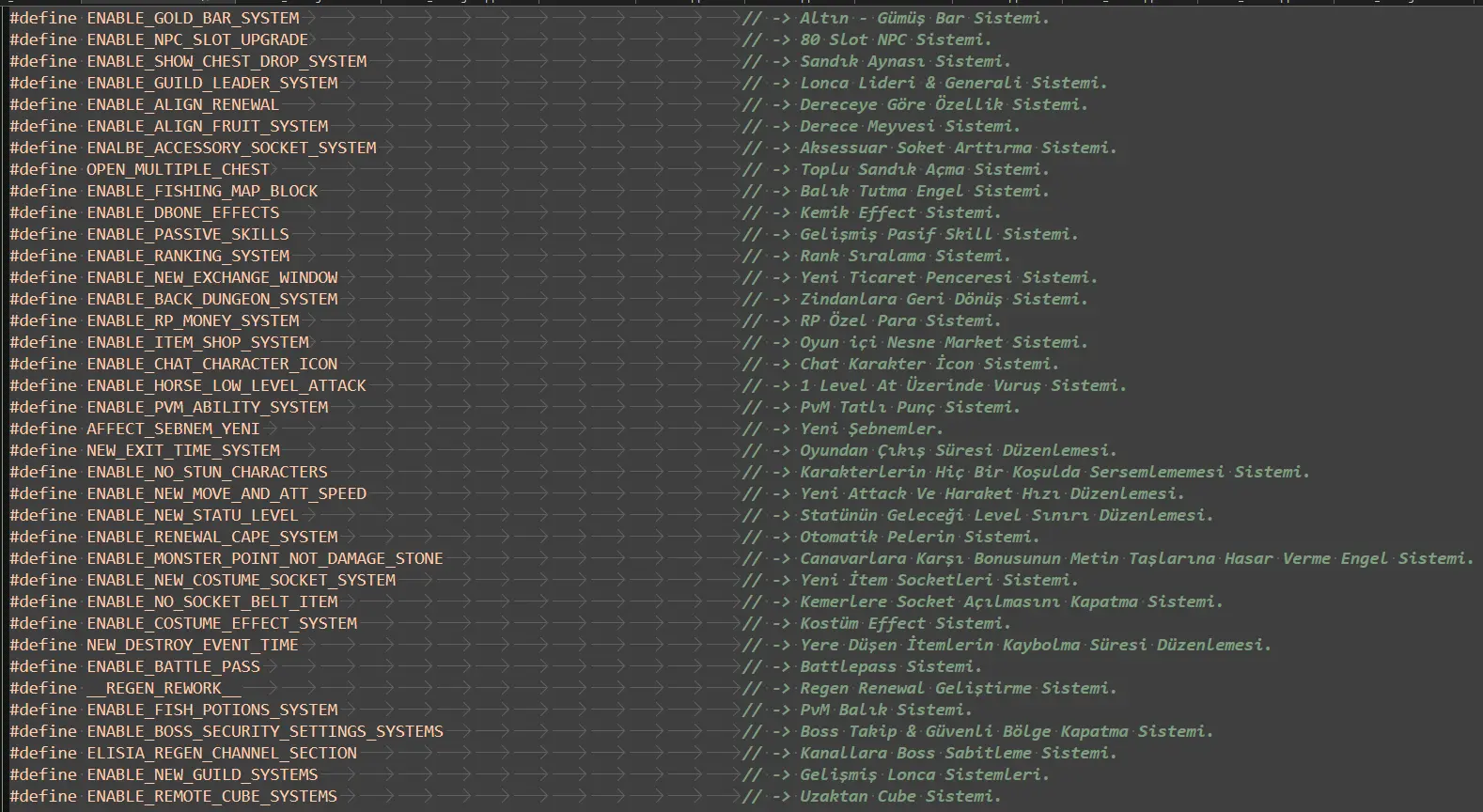This screenshot has width=1483, height=812.
Task: Click the ENABLE_ITEM_SHOP_SYSTEM identifier
Action: (197, 342)
